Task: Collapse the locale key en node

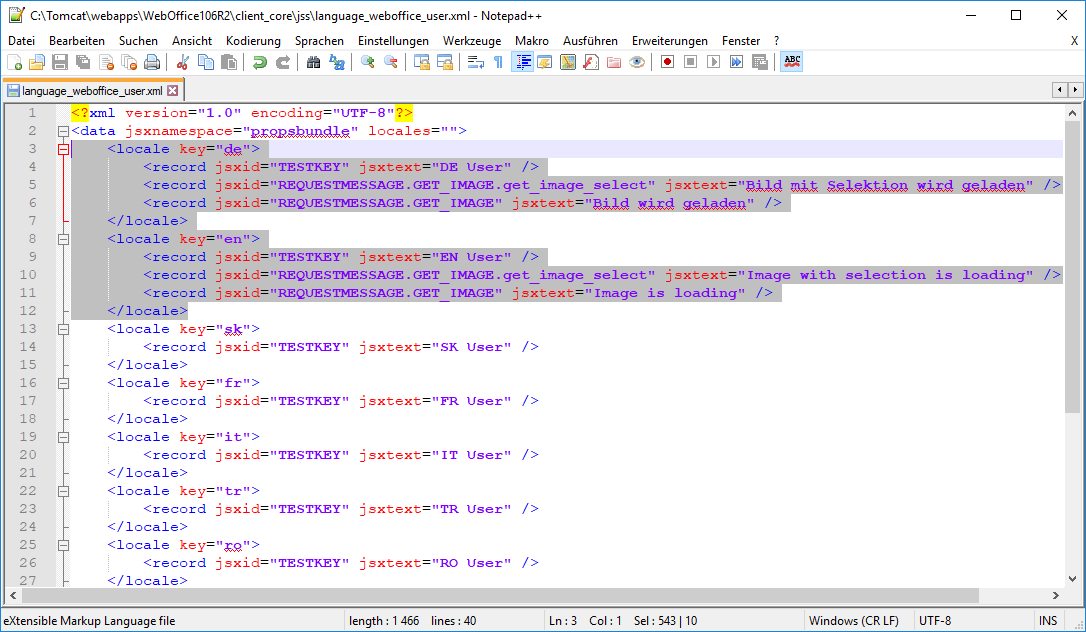Action: 63,238
